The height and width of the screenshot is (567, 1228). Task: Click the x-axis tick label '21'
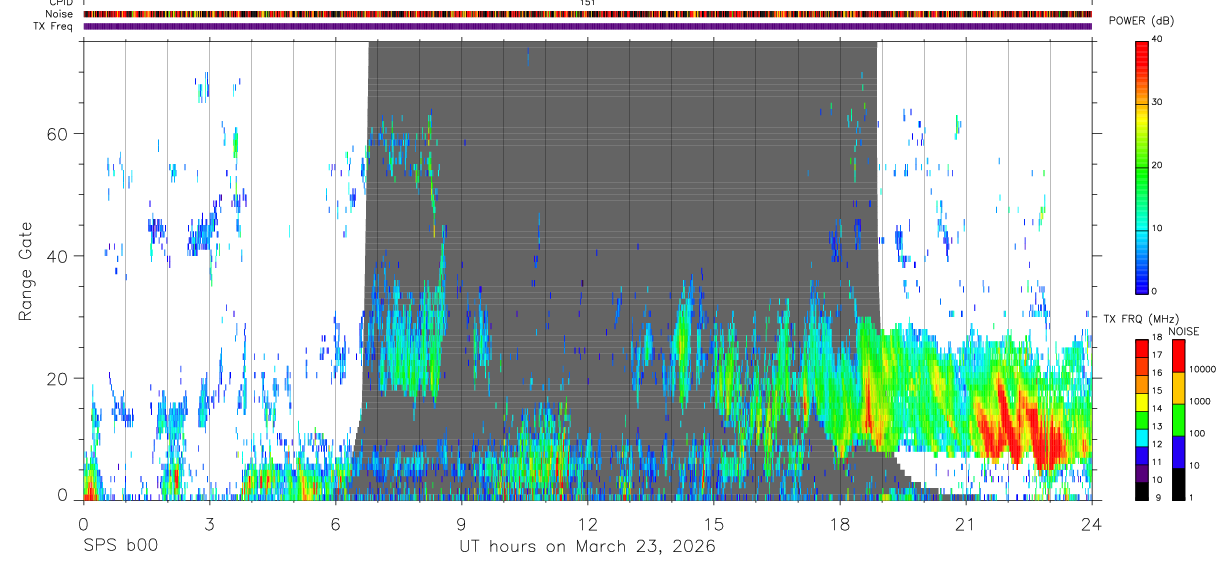click(965, 524)
